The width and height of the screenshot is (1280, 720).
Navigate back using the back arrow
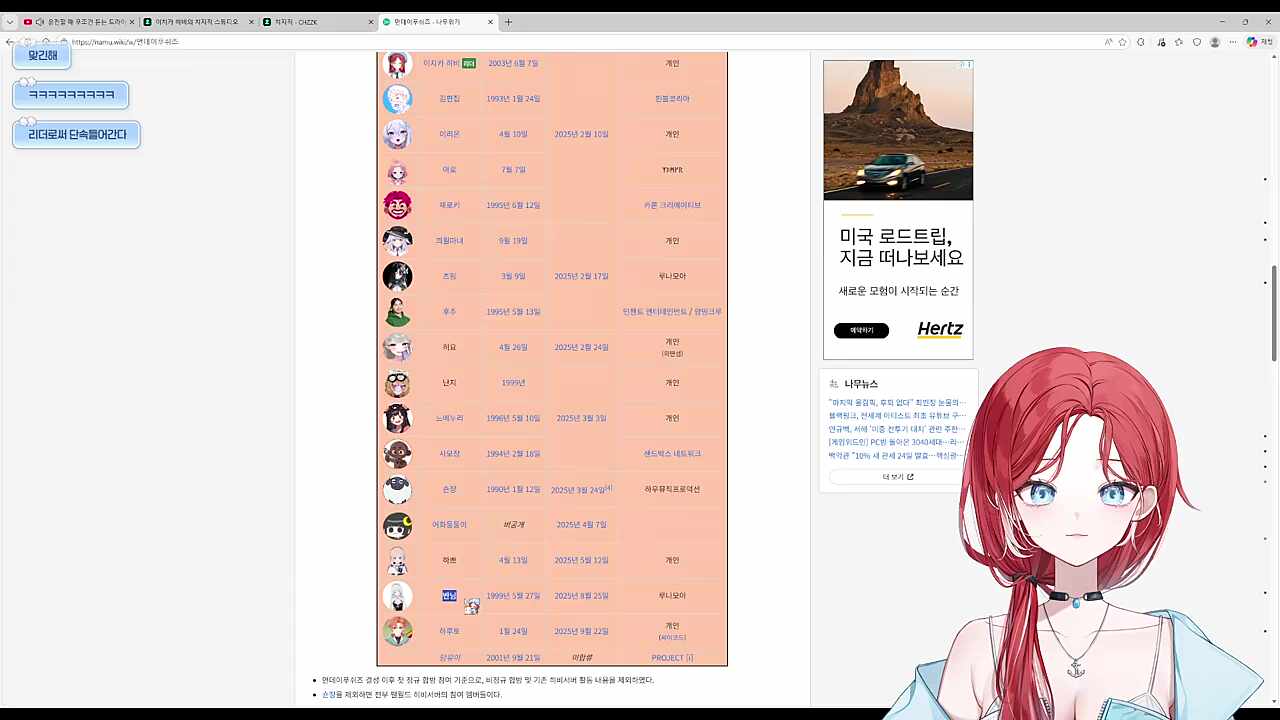point(11,41)
